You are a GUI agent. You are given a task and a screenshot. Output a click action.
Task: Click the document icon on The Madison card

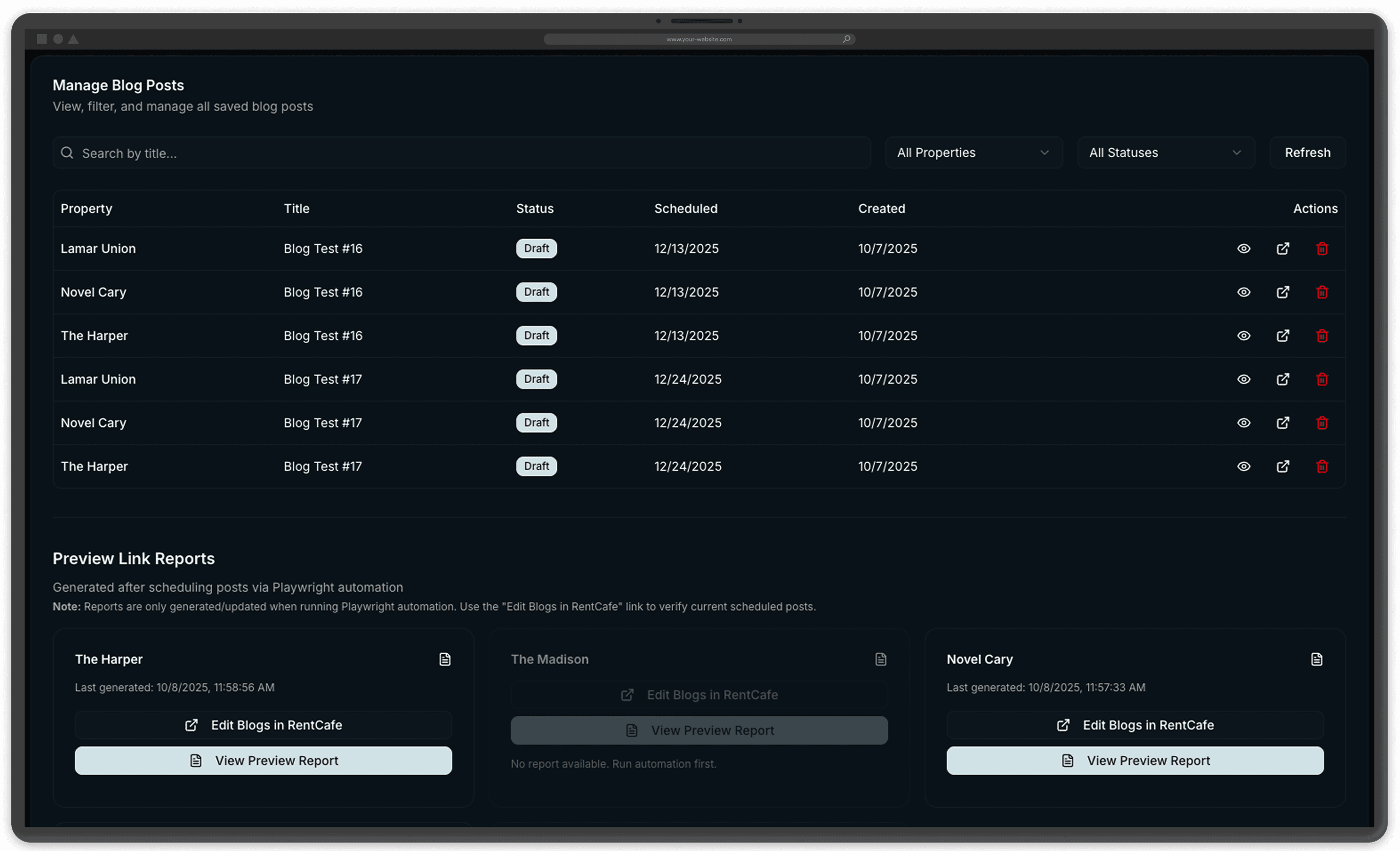point(880,659)
